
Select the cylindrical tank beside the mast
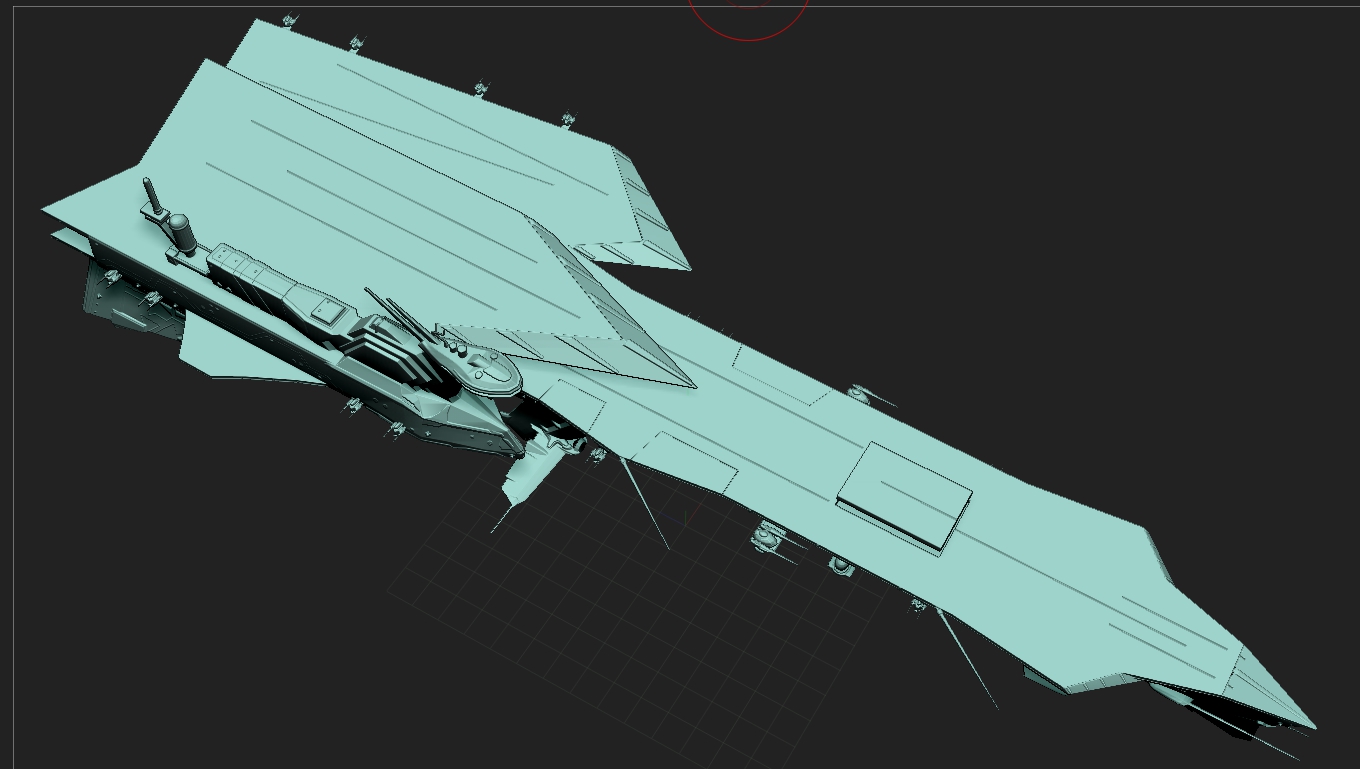tap(179, 232)
